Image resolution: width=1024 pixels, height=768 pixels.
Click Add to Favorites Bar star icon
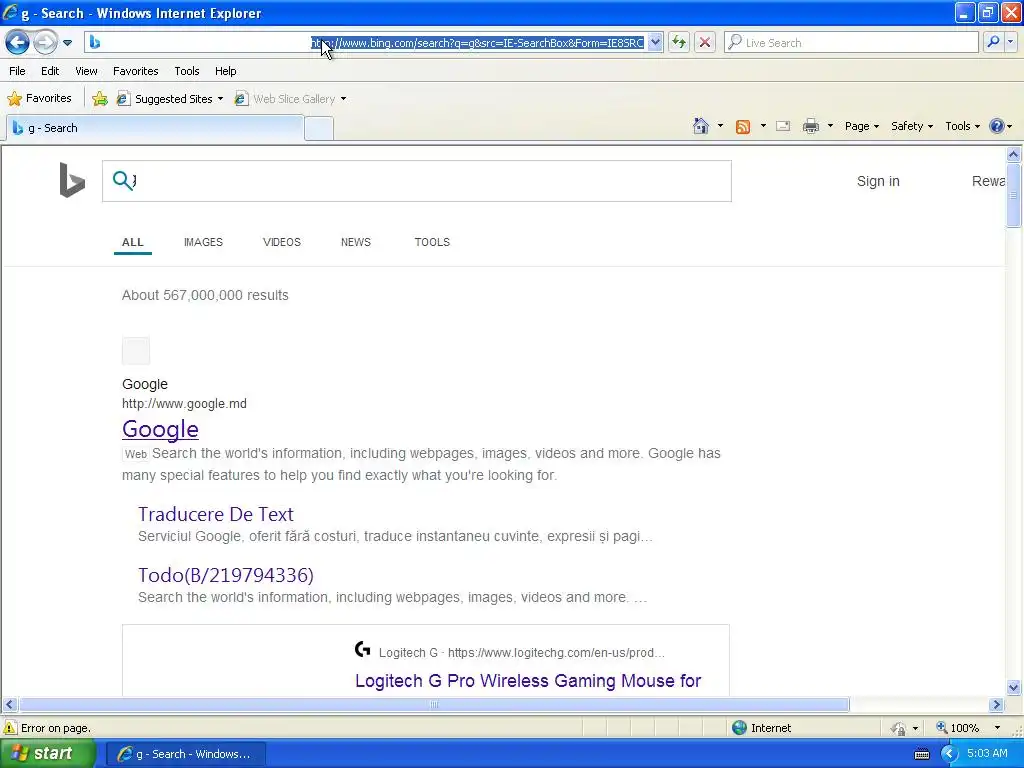click(100, 99)
